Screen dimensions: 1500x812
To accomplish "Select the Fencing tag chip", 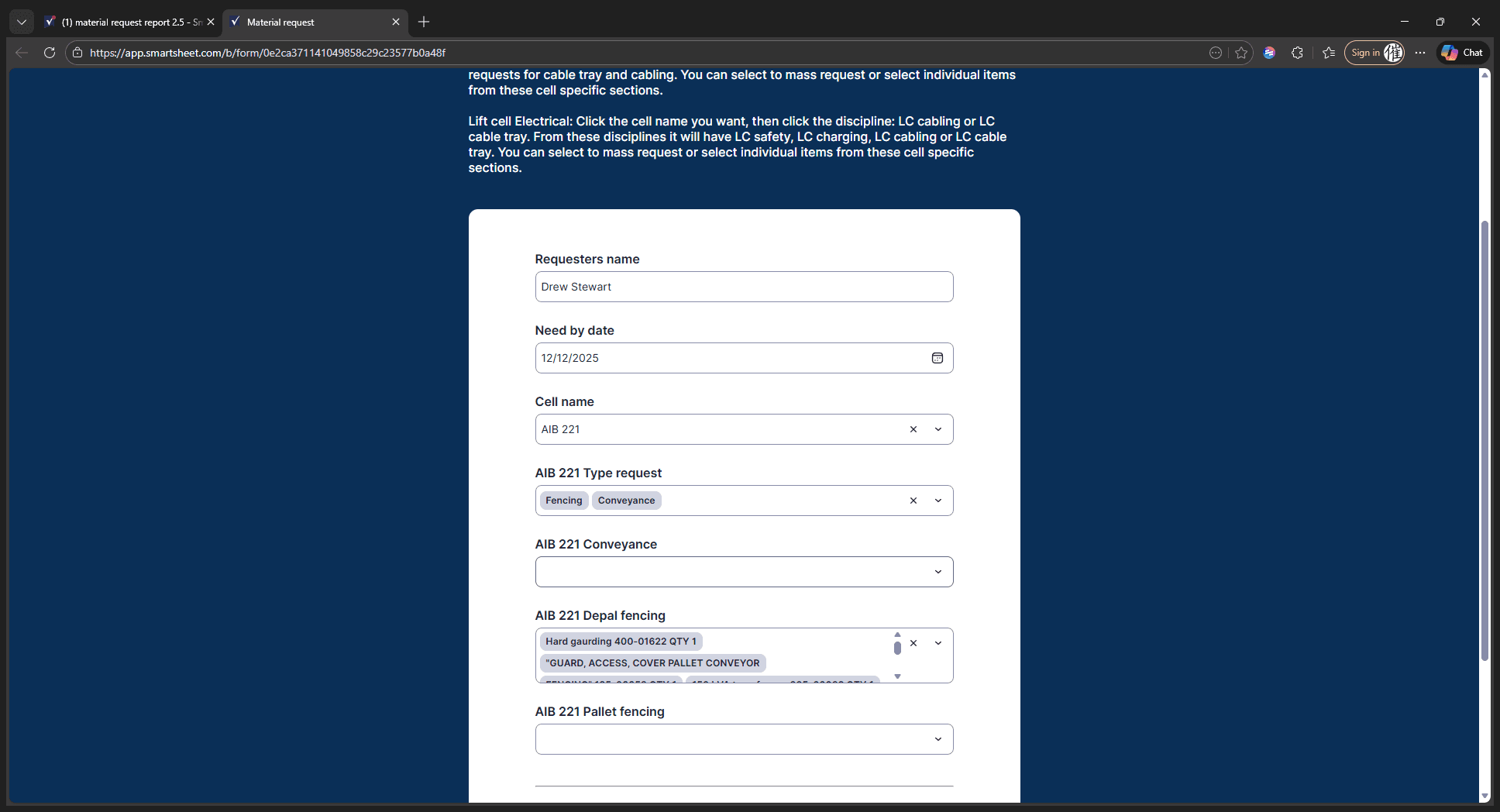I will tap(564, 501).
